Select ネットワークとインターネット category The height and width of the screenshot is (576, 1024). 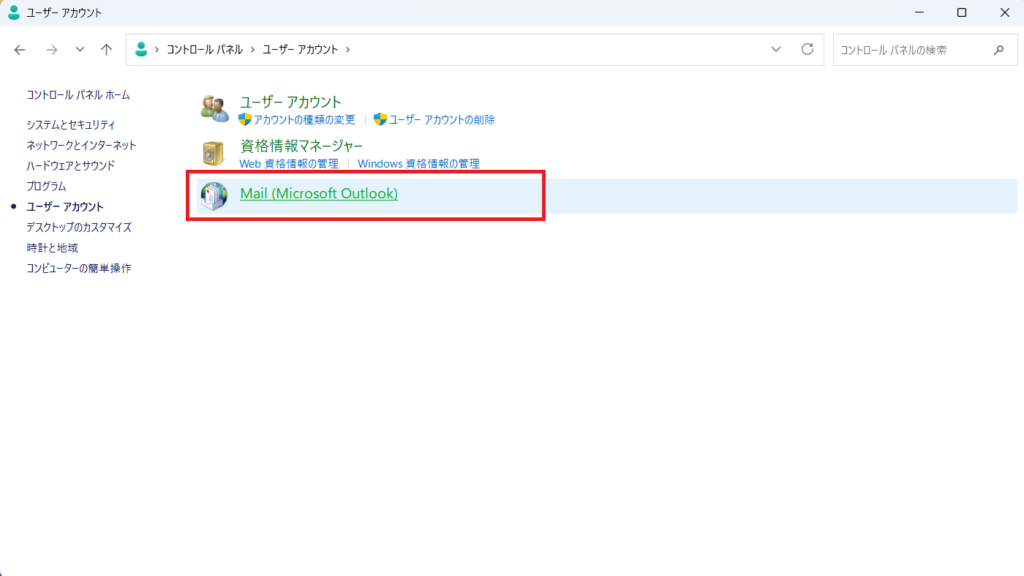[x=81, y=145]
